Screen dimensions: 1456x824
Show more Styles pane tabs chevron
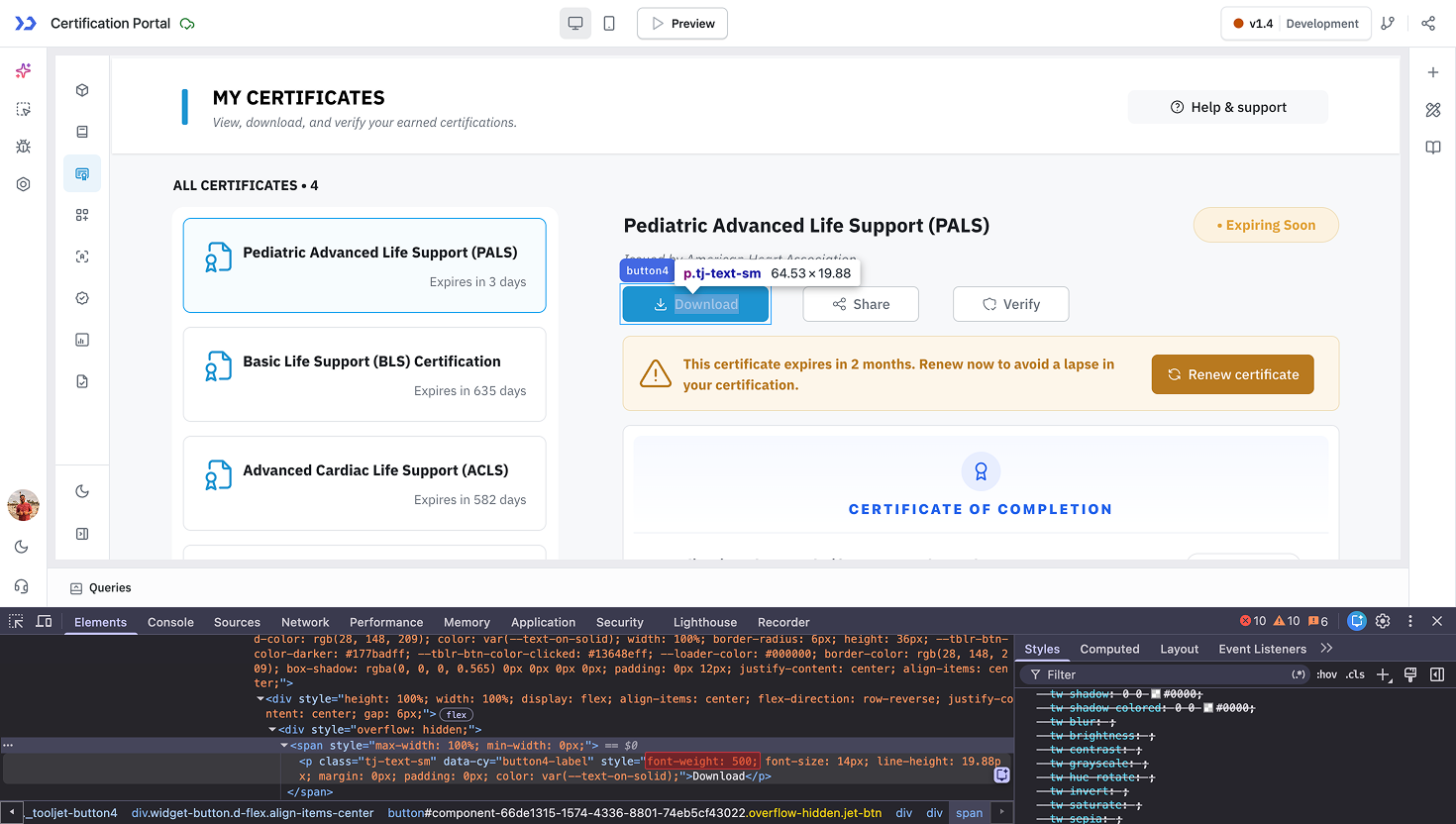[x=1327, y=649]
